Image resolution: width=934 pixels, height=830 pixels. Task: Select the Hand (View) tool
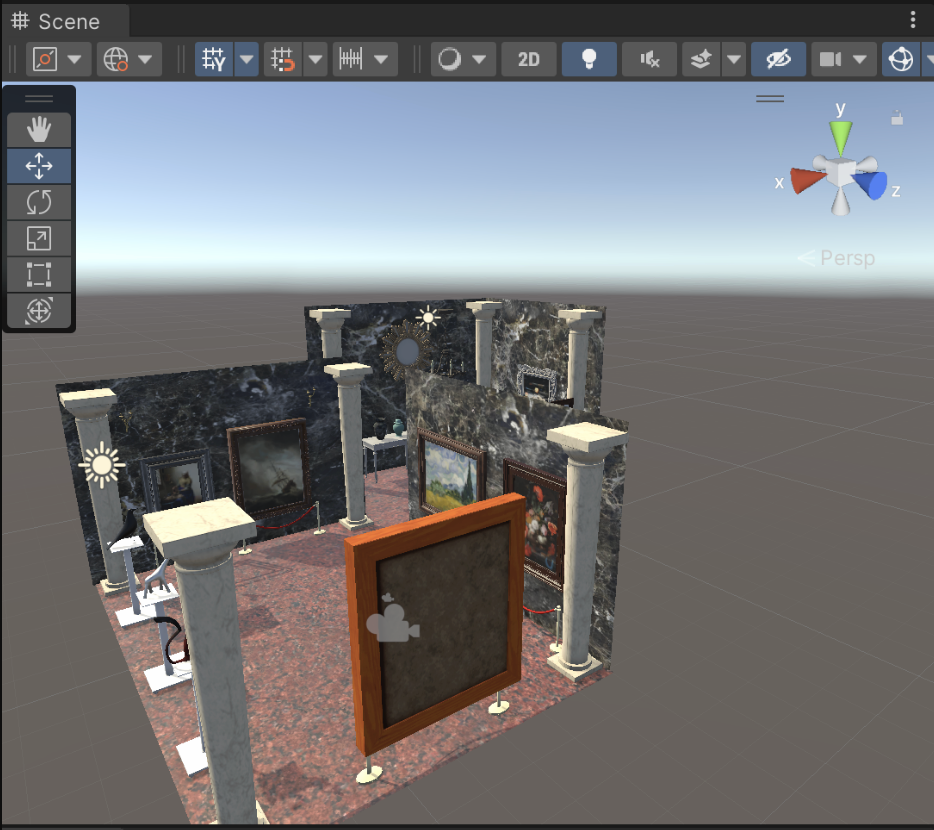pos(39,129)
